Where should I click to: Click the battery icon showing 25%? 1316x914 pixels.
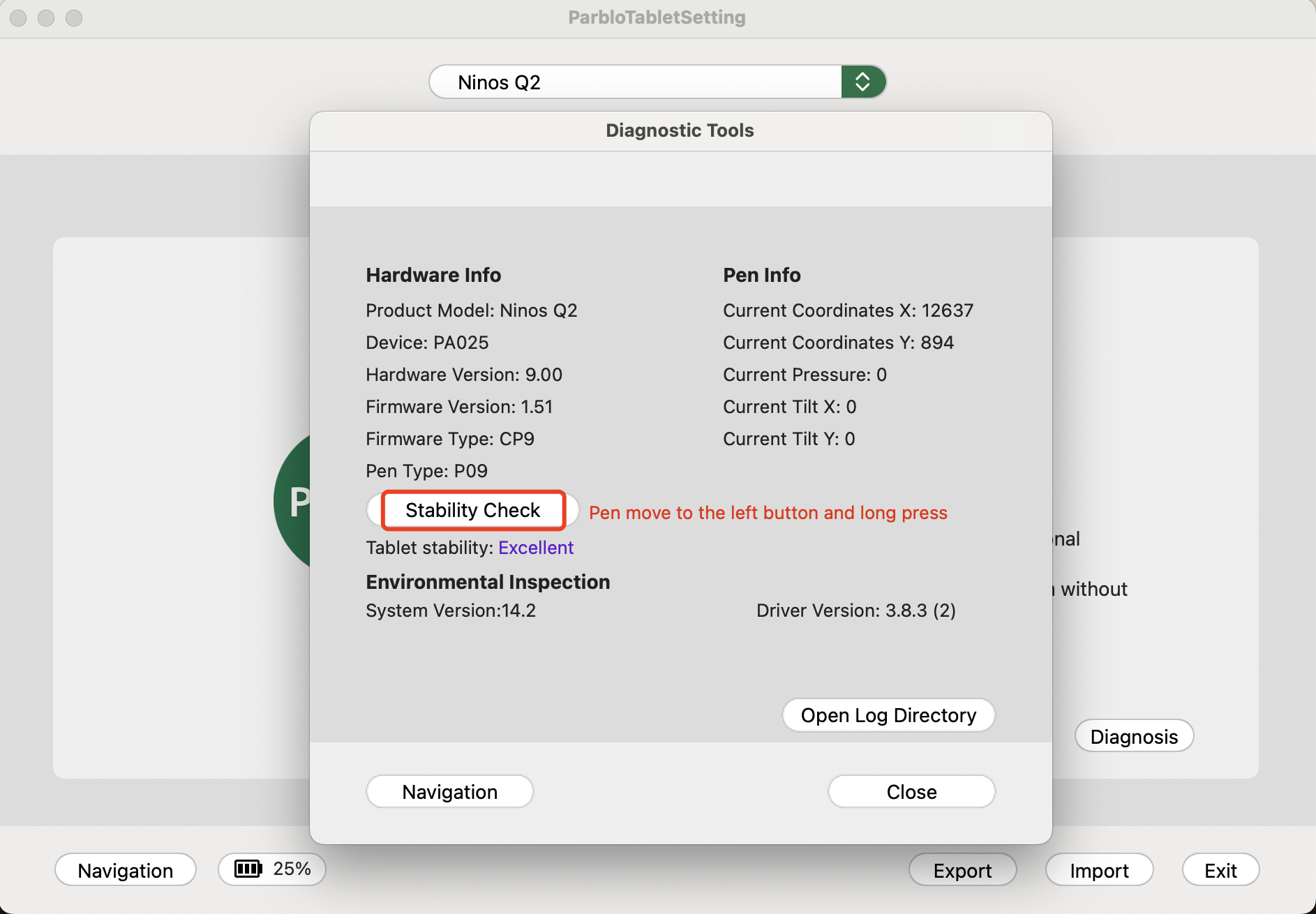248,869
